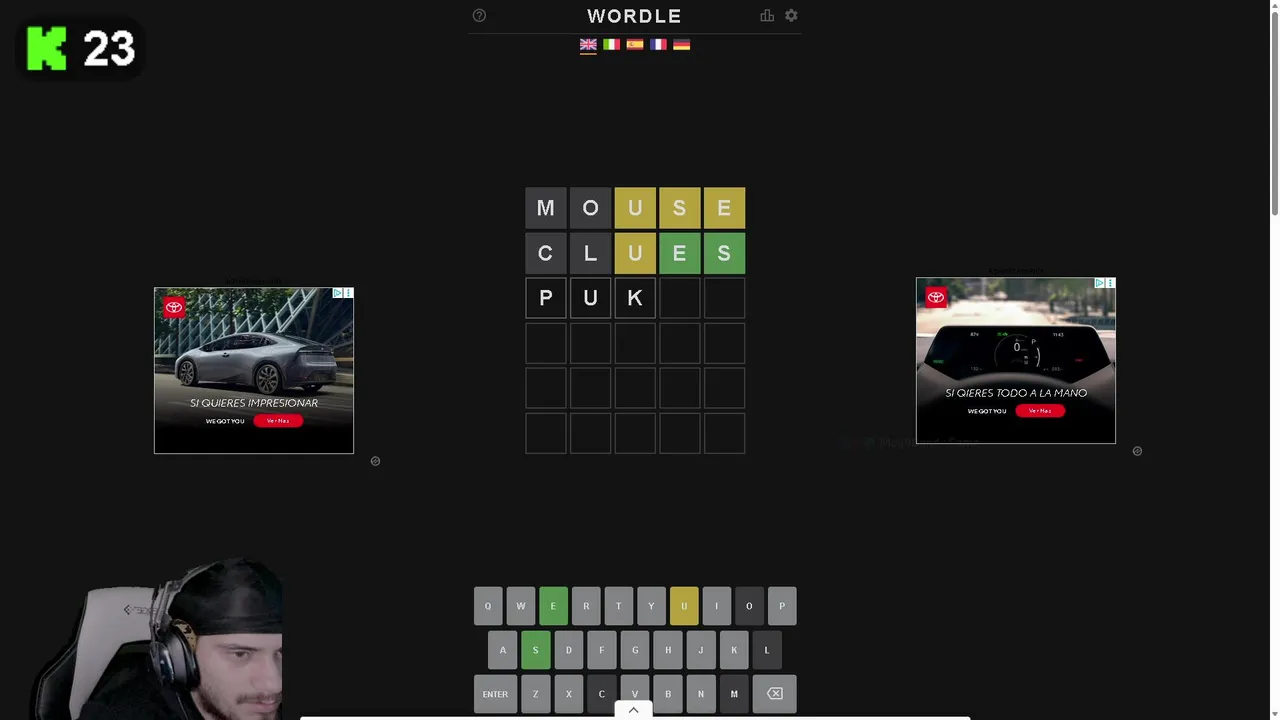Click the B key

[667, 693]
